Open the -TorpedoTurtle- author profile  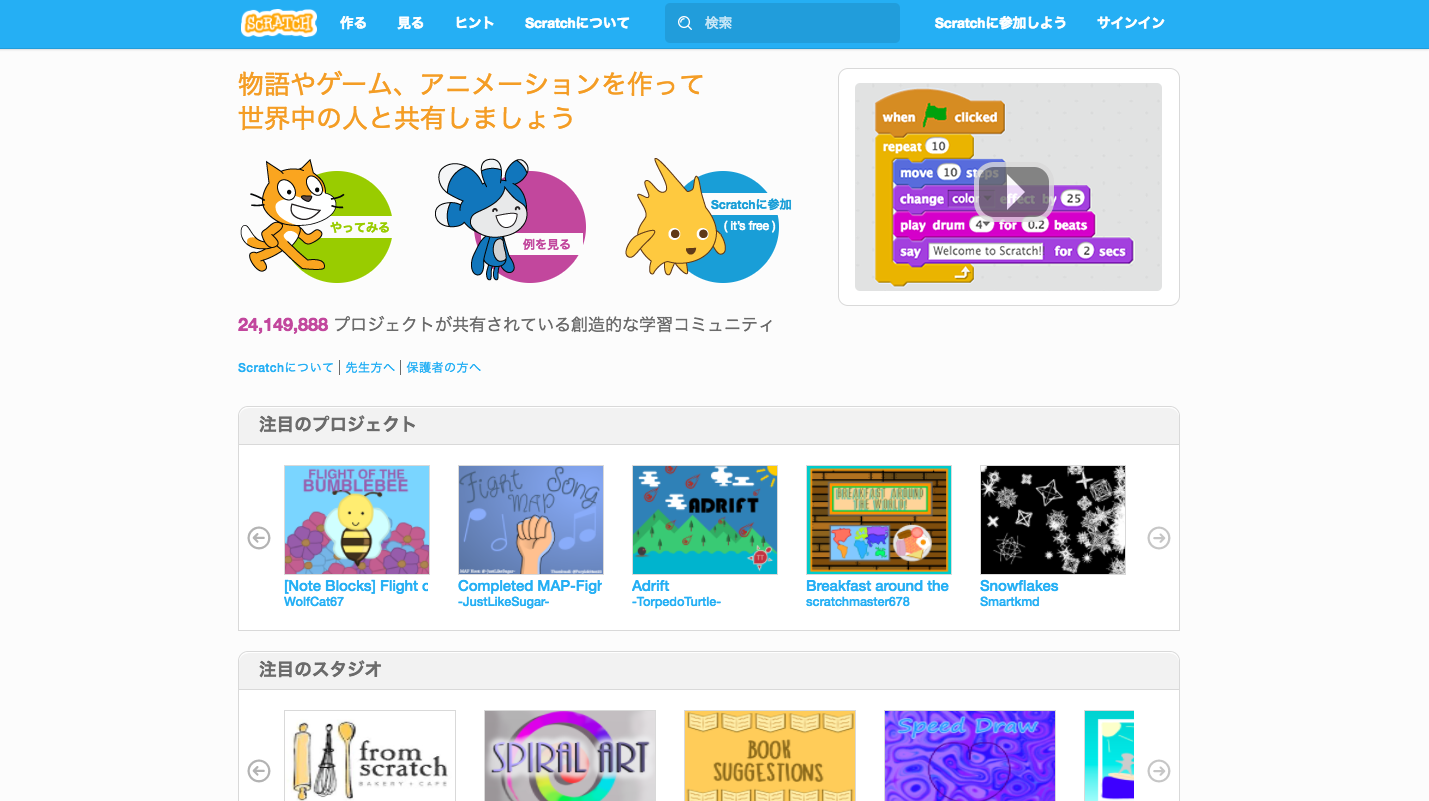click(x=677, y=602)
